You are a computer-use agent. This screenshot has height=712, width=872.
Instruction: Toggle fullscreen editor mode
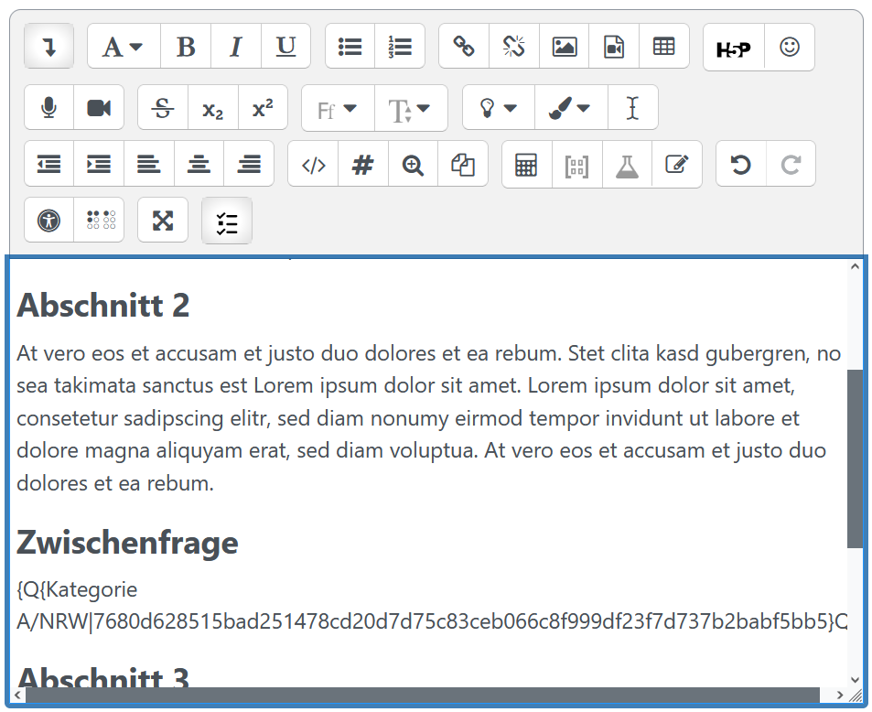tap(162, 221)
